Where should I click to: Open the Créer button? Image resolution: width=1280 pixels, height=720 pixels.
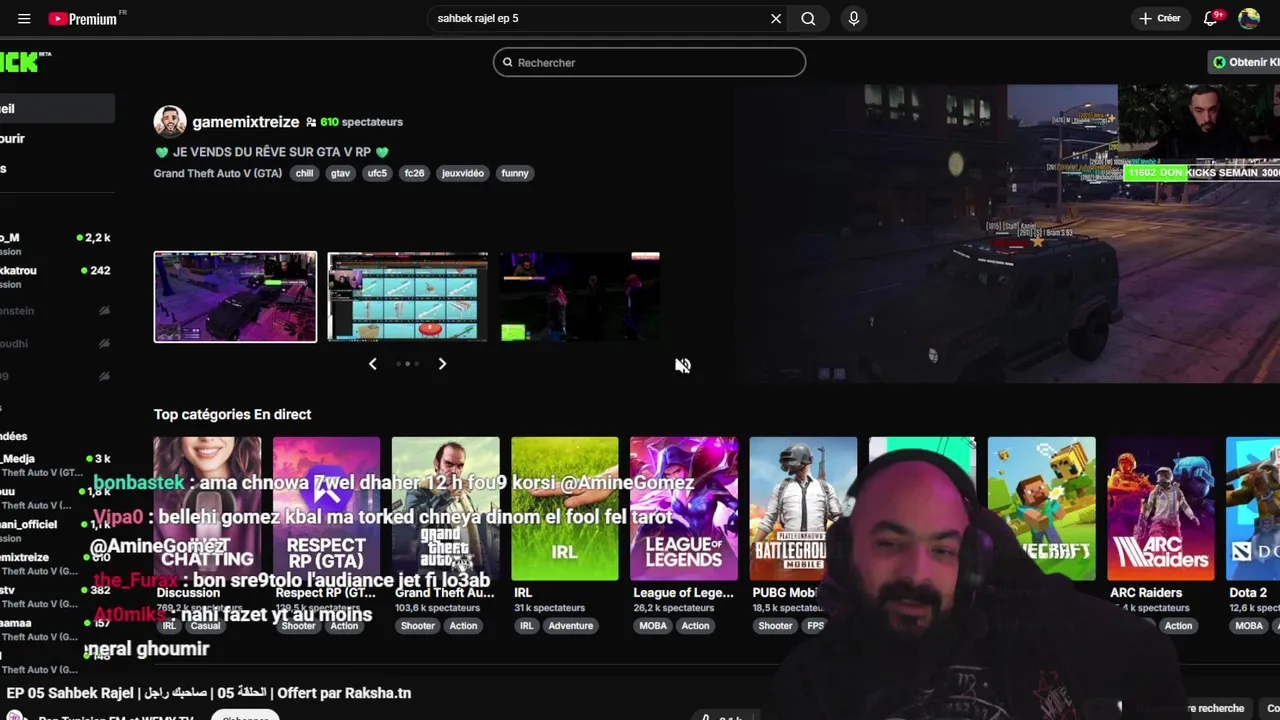[1160, 18]
